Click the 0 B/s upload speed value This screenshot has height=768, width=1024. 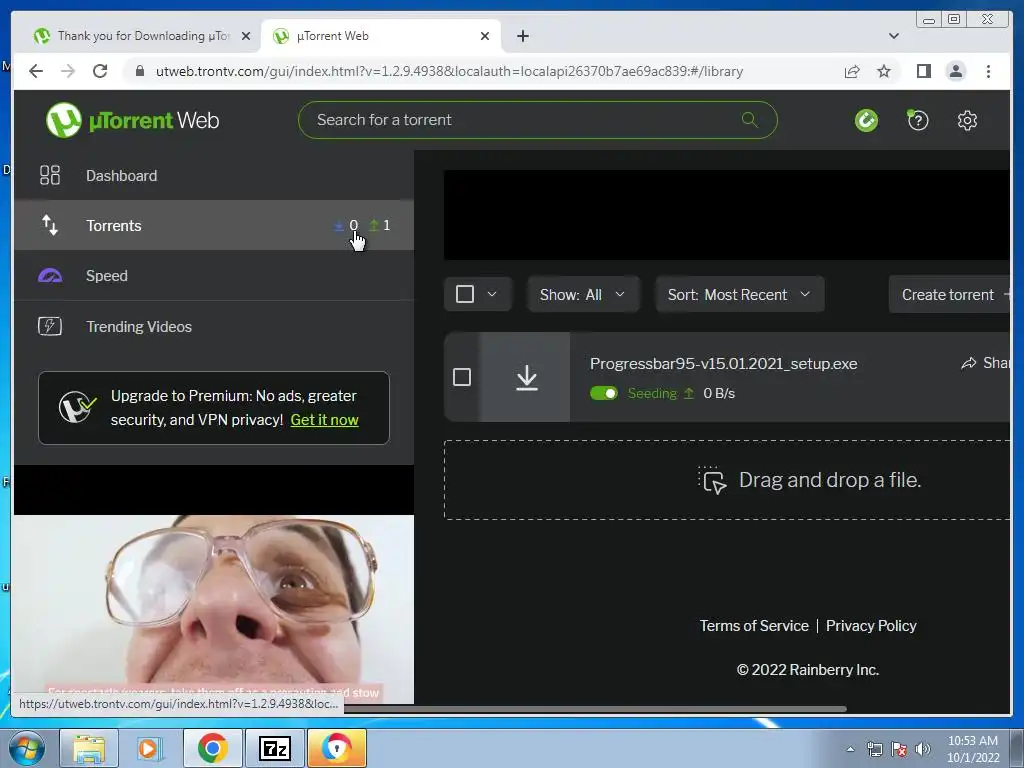(719, 393)
